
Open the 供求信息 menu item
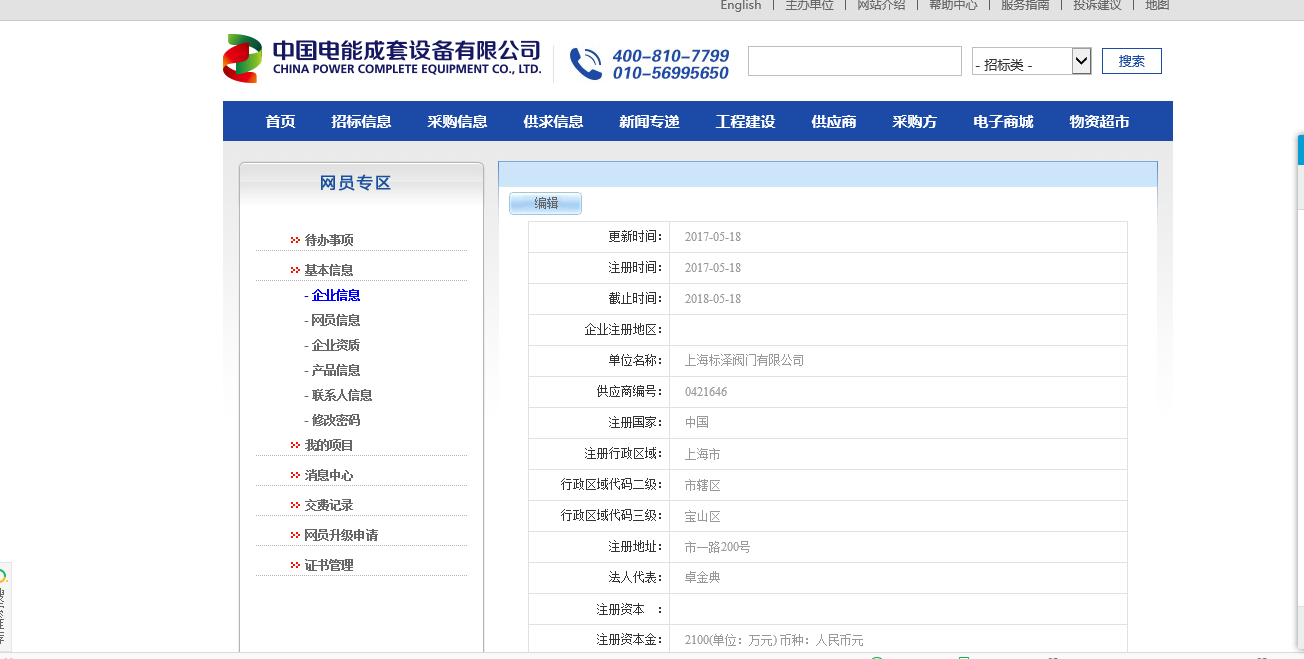coord(553,122)
